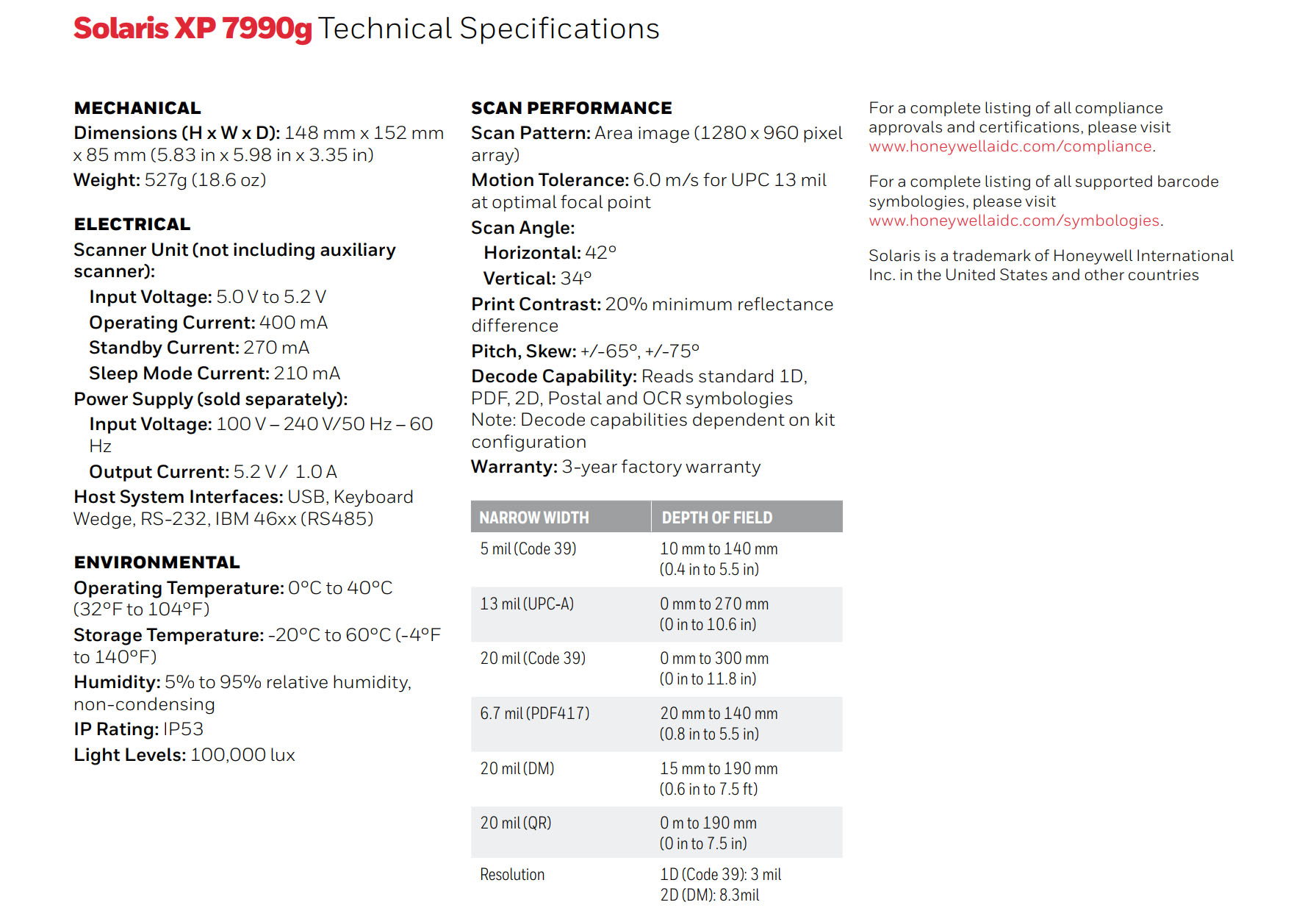1316x916 pixels.
Task: Click the MECHANICAL section heading
Action: coord(137,108)
